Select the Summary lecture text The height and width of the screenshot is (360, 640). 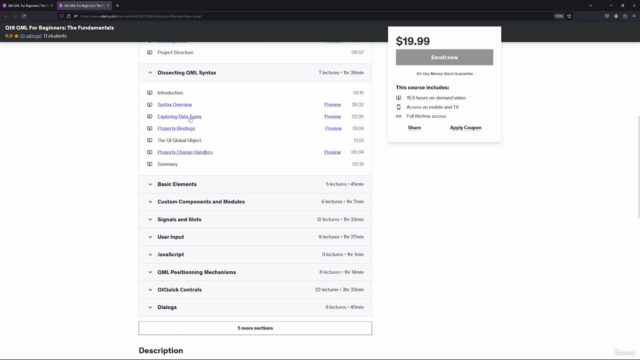167,164
